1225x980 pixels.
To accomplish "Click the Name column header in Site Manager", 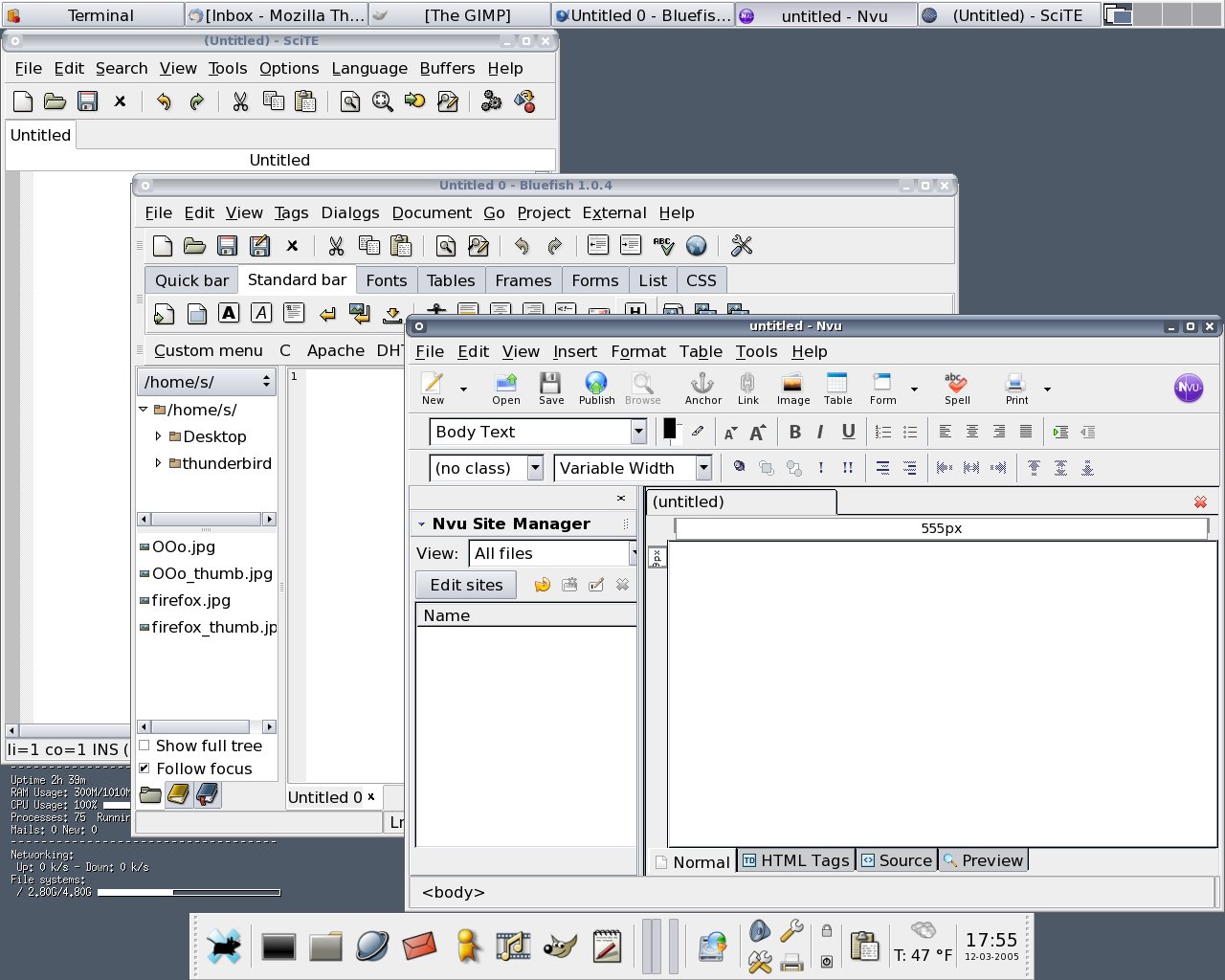I will pos(526,615).
